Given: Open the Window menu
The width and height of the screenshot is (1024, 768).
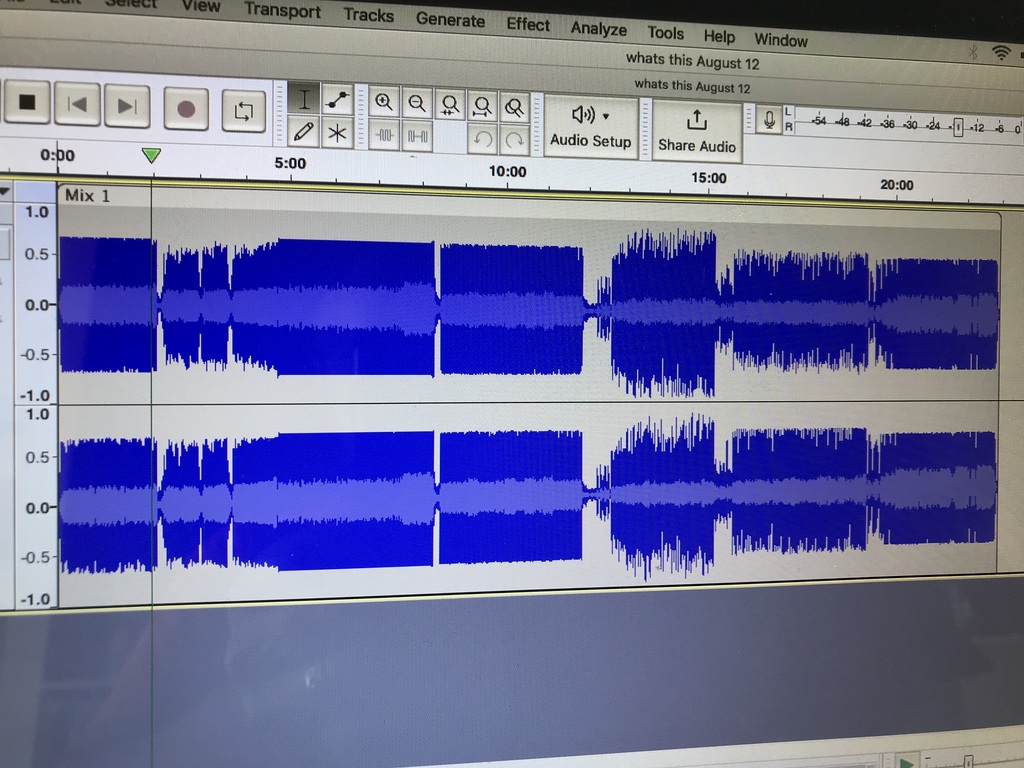Looking at the screenshot, I should [x=781, y=40].
